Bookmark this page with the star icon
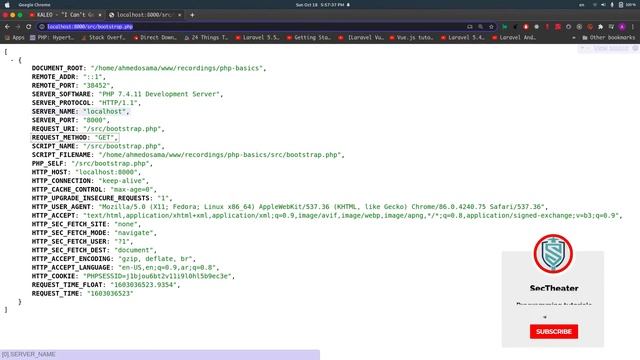640x360 pixels. 491,27
